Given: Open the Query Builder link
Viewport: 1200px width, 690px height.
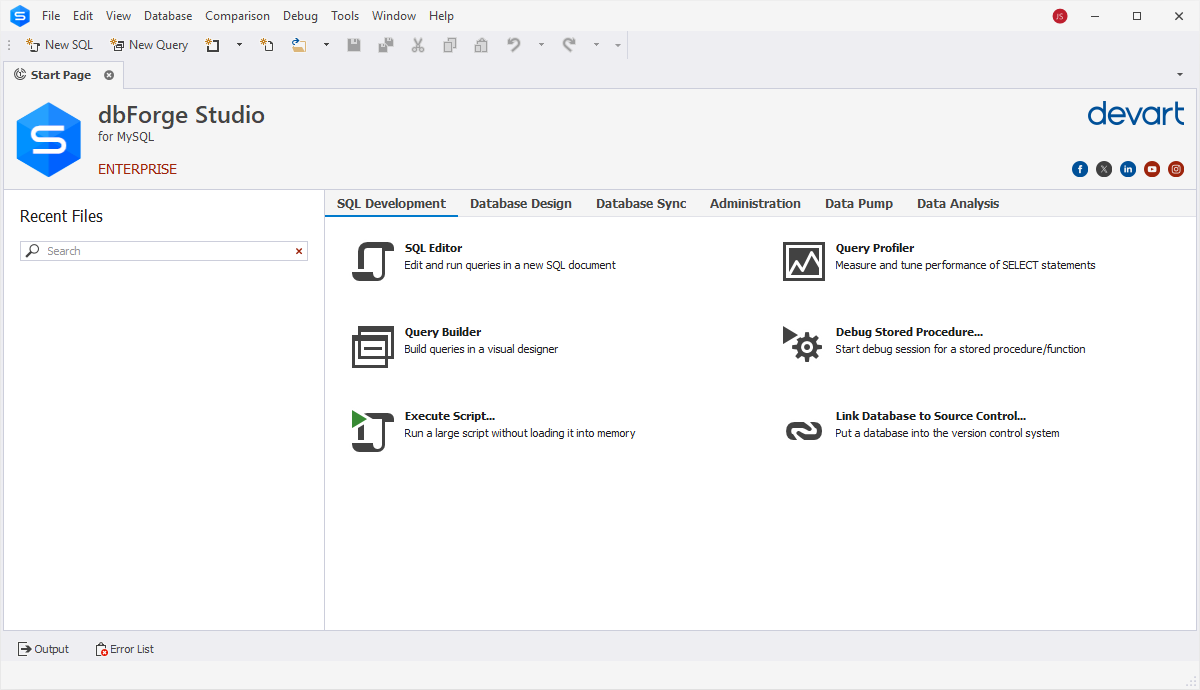Looking at the screenshot, I should pyautogui.click(x=443, y=332).
